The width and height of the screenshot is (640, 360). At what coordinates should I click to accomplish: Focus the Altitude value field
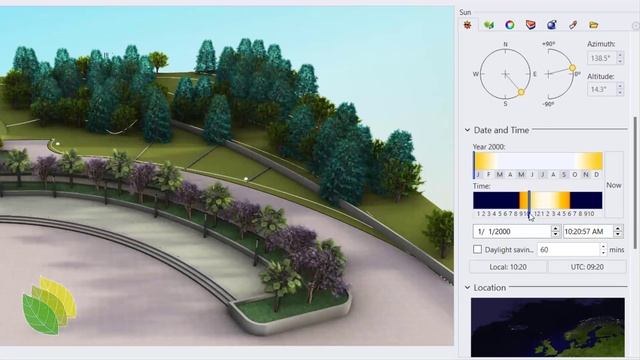click(x=601, y=89)
